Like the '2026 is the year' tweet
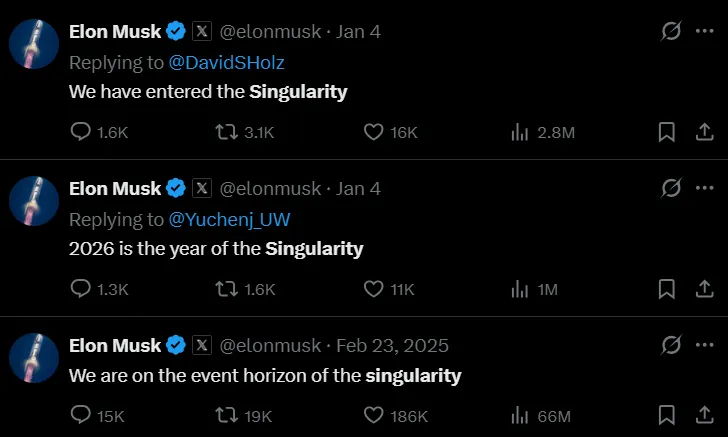 [374, 289]
